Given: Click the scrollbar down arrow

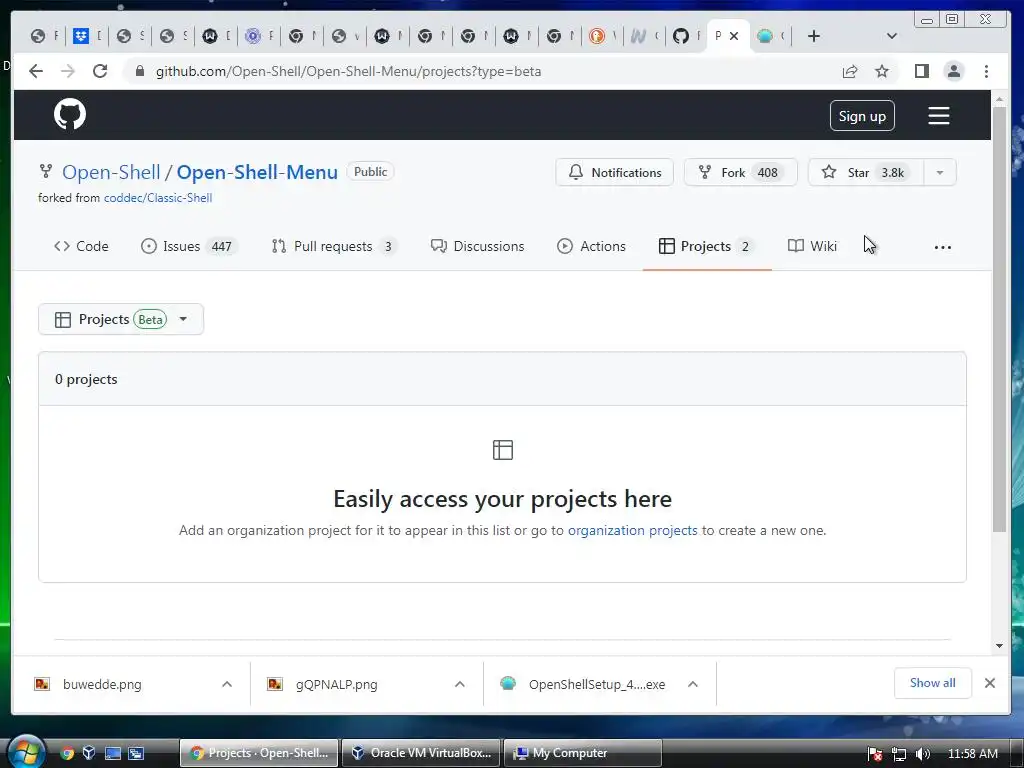Looking at the screenshot, I should click(x=999, y=646).
